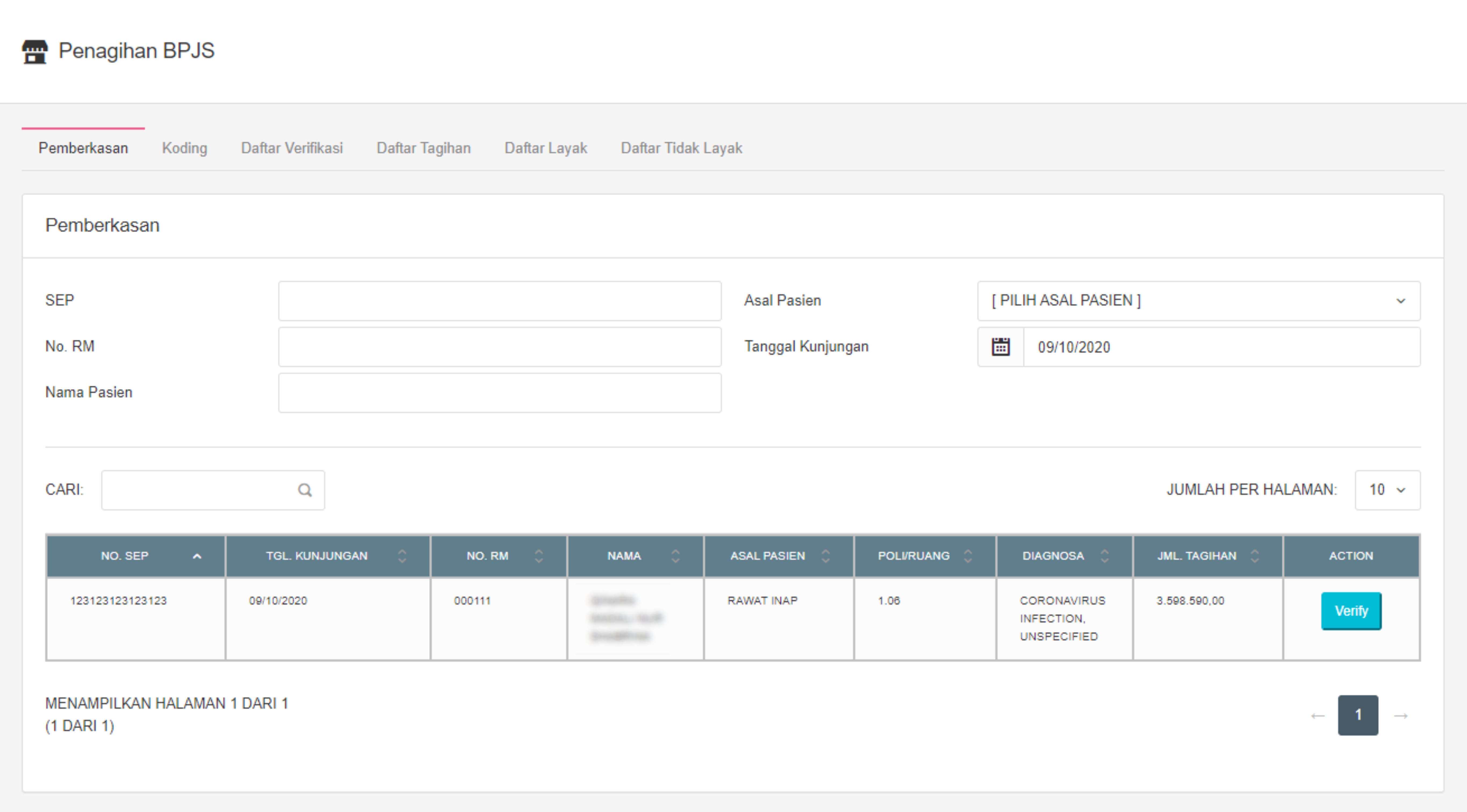
Task: Go to previous page arrow
Action: [1317, 716]
